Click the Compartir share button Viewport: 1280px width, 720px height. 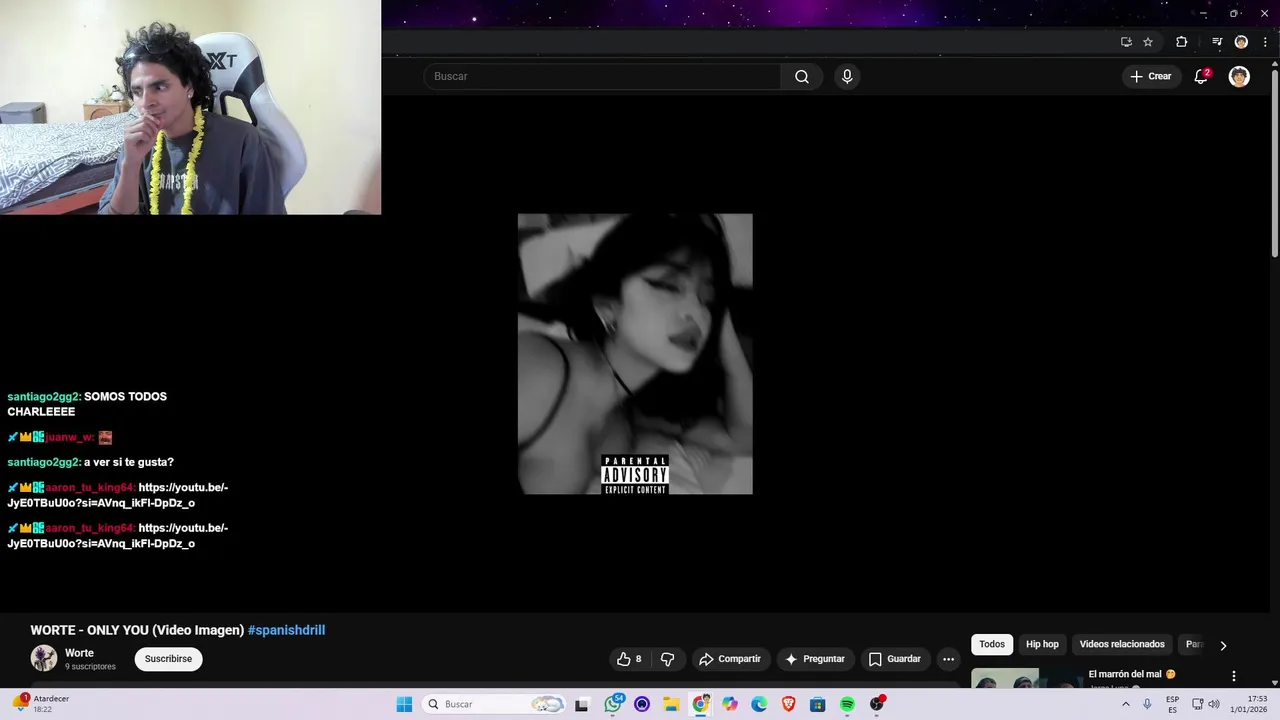tap(730, 659)
